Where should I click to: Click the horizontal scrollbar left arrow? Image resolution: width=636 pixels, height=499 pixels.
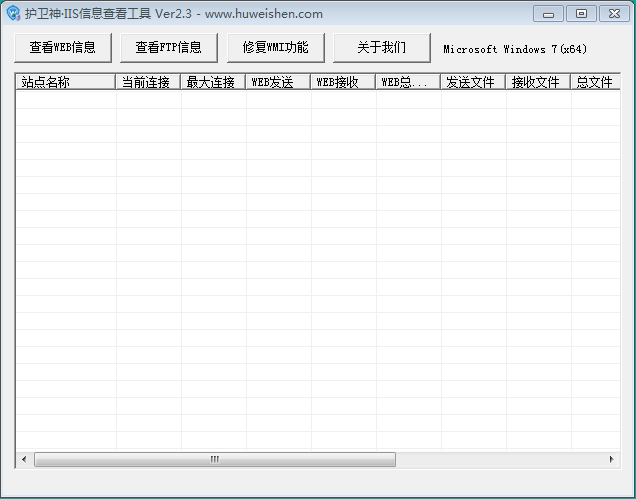click(24, 459)
